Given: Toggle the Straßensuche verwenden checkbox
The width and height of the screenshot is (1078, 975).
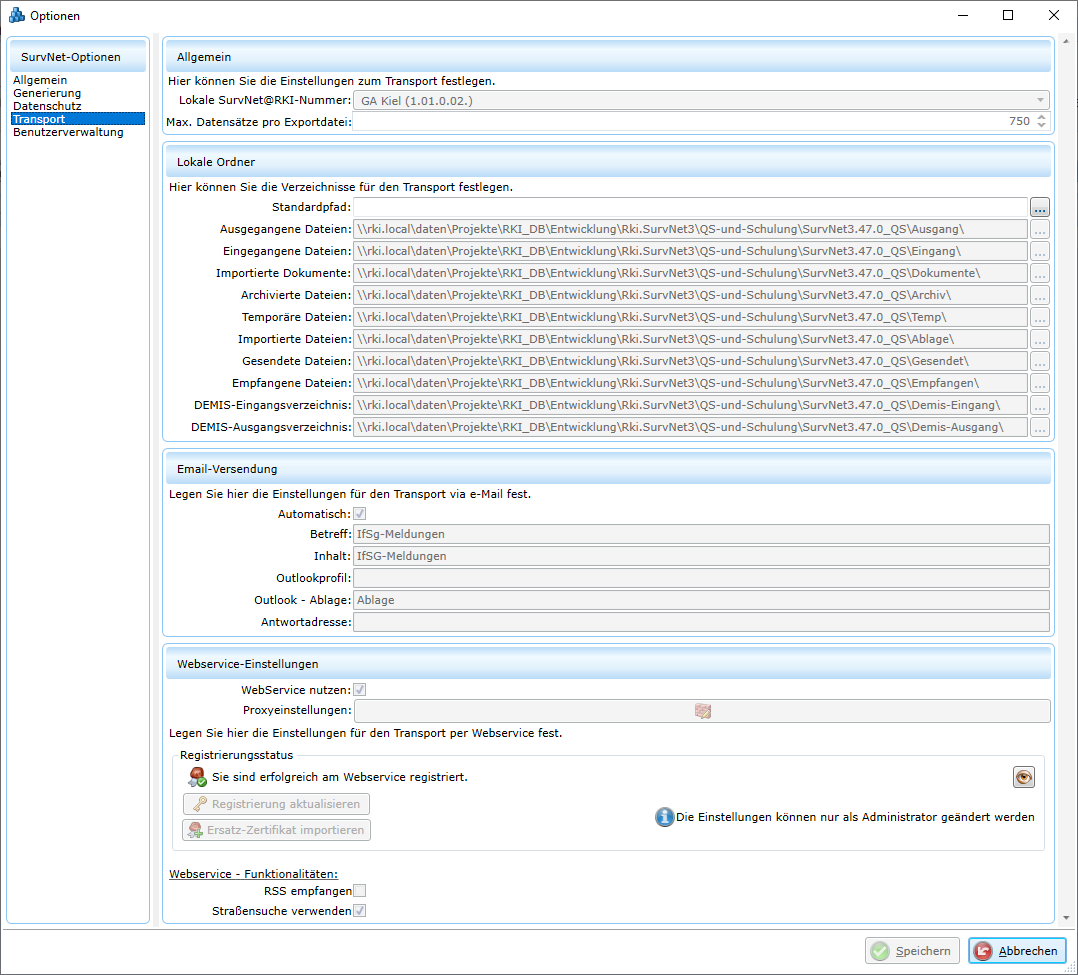Looking at the screenshot, I should pyautogui.click(x=360, y=911).
